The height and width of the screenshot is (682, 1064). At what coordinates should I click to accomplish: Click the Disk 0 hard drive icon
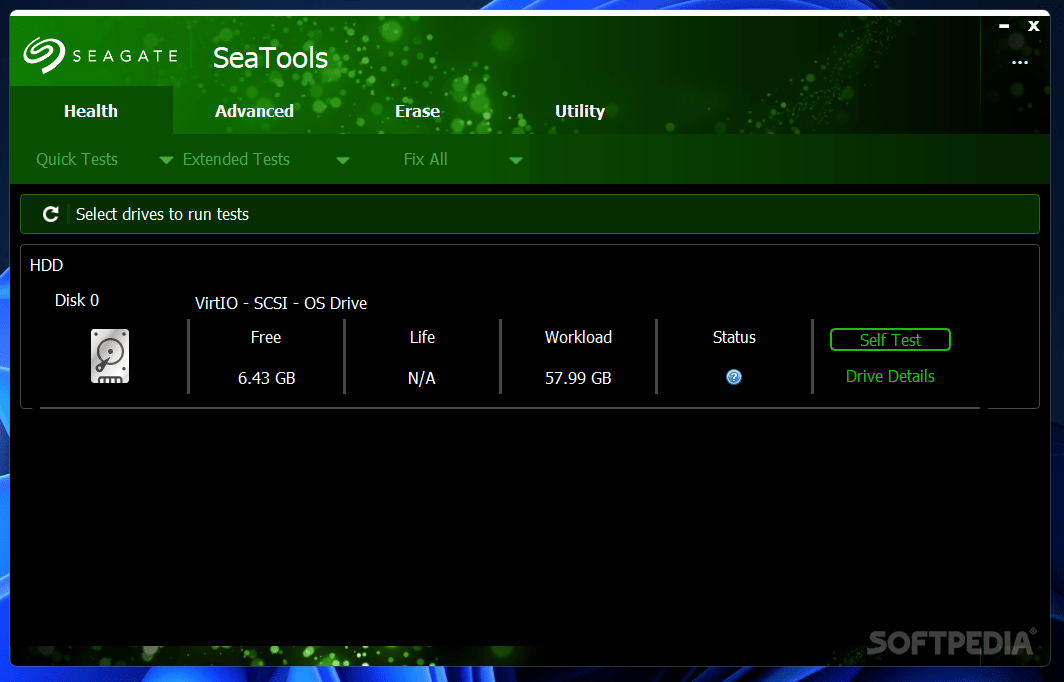110,356
